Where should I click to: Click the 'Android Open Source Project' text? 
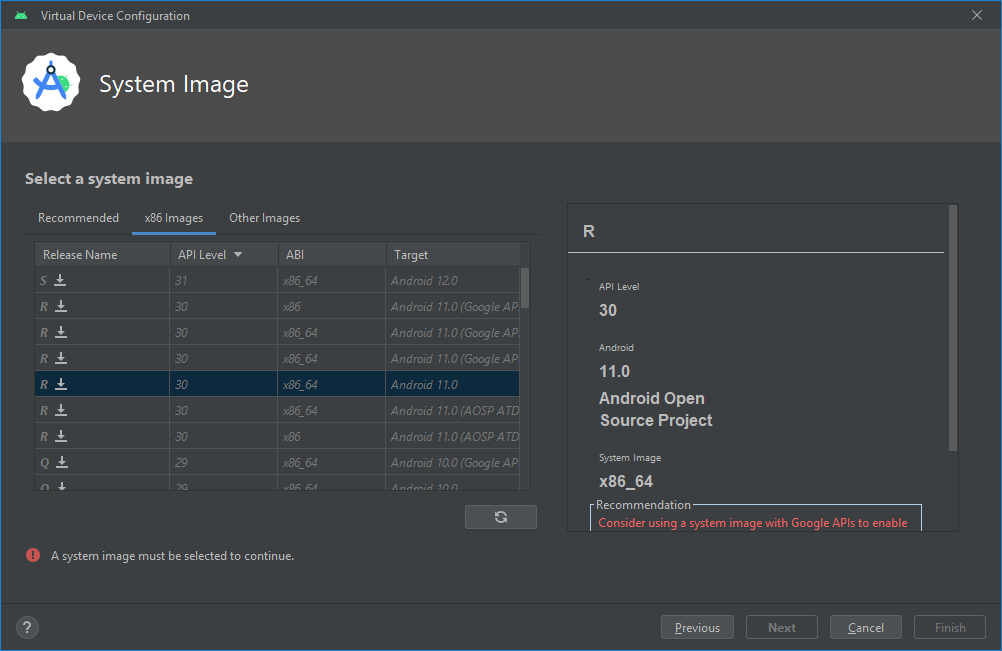[656, 409]
